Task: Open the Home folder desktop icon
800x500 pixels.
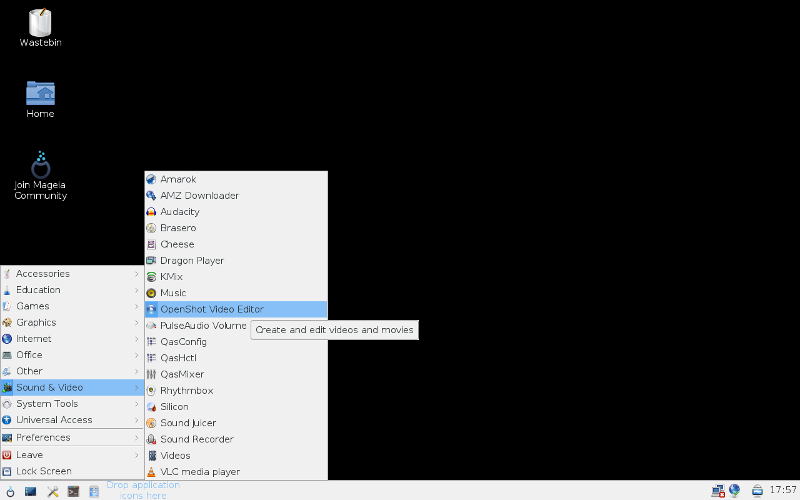Action: pos(40,99)
